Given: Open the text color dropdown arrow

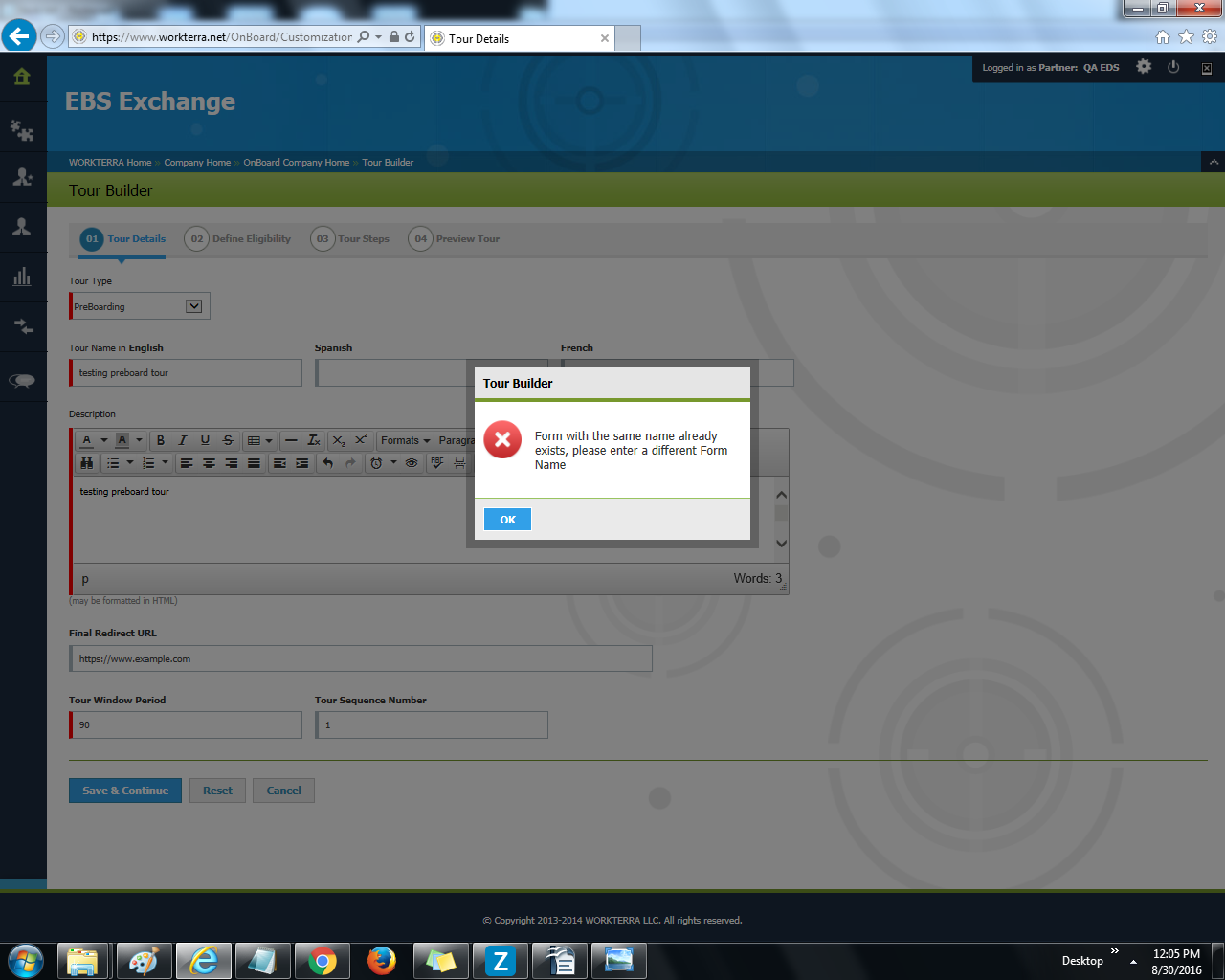Looking at the screenshot, I should [104, 440].
